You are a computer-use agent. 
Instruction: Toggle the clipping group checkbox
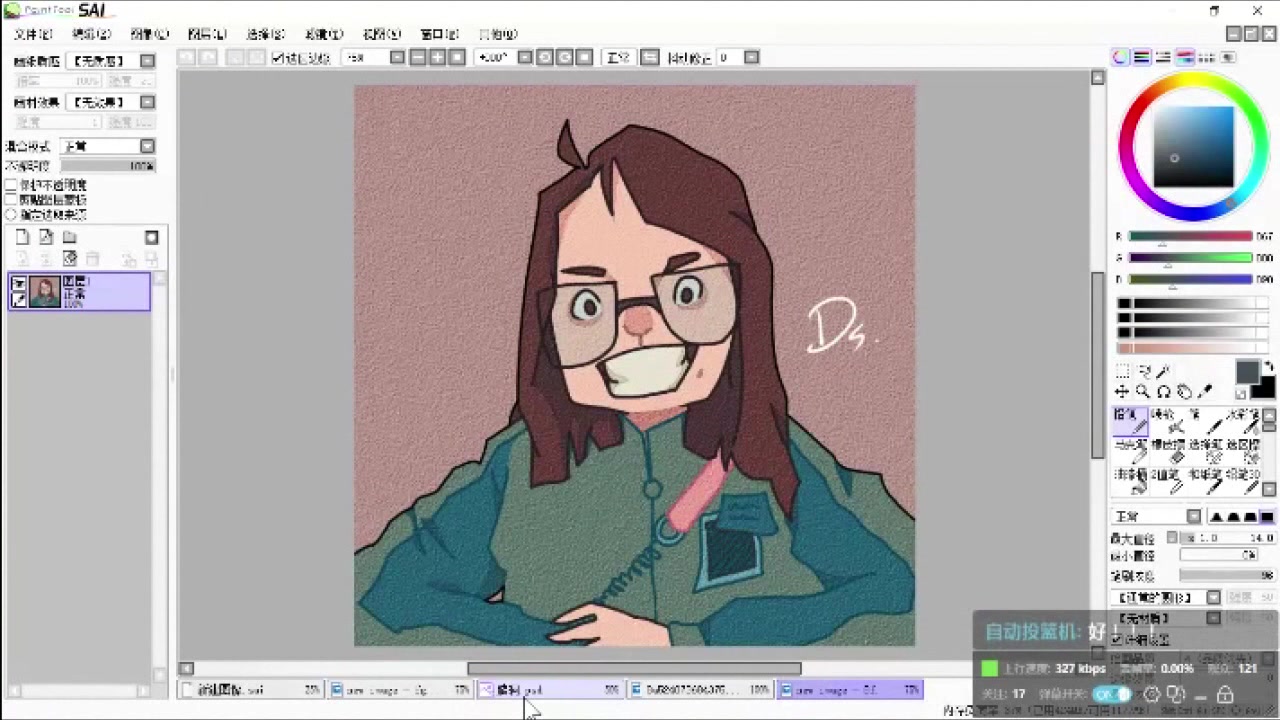(x=12, y=199)
